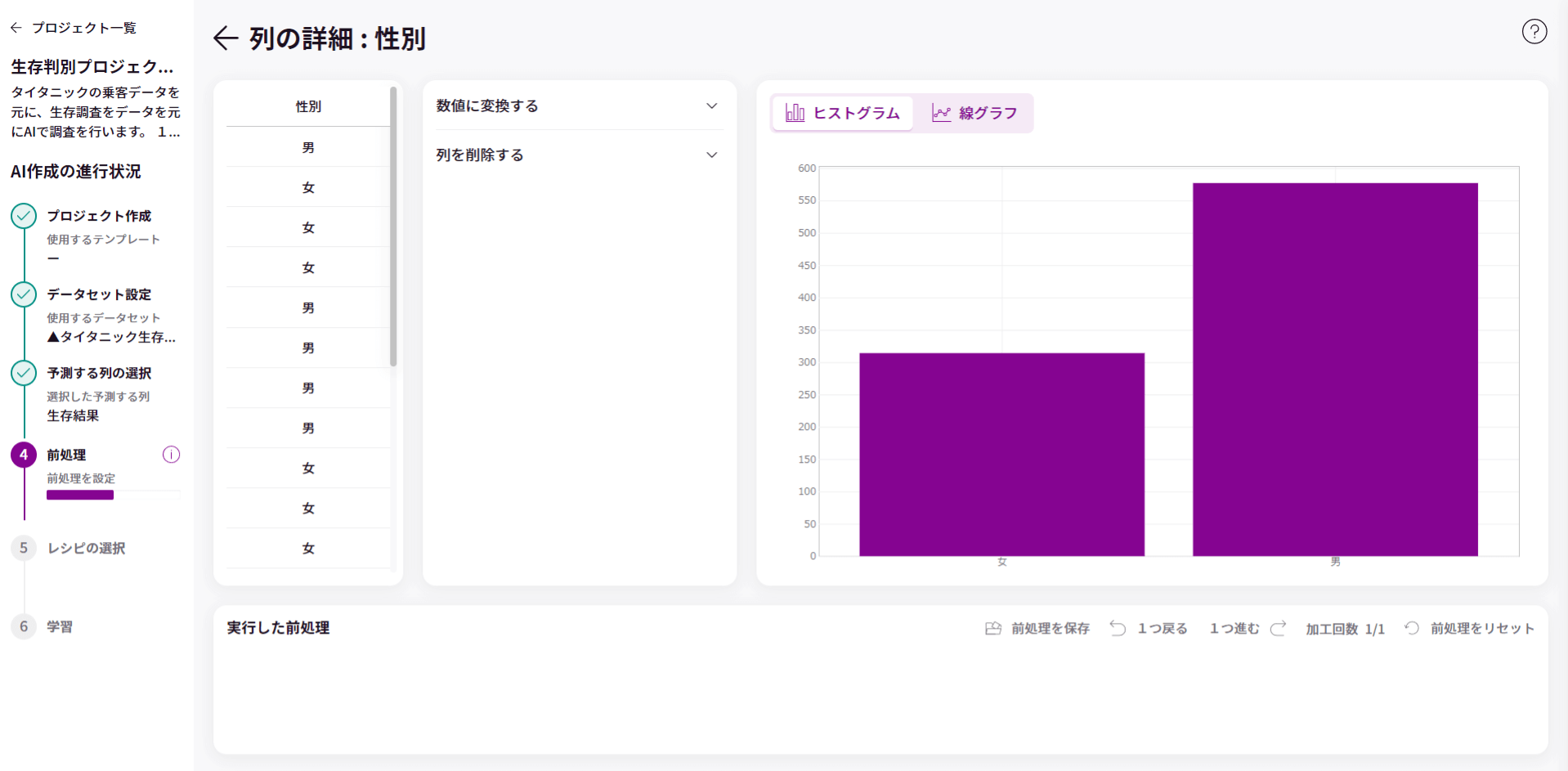Viewport: 1568px width, 771px height.
Task: Select the 前処理 step label
Action: pyautogui.click(x=66, y=455)
